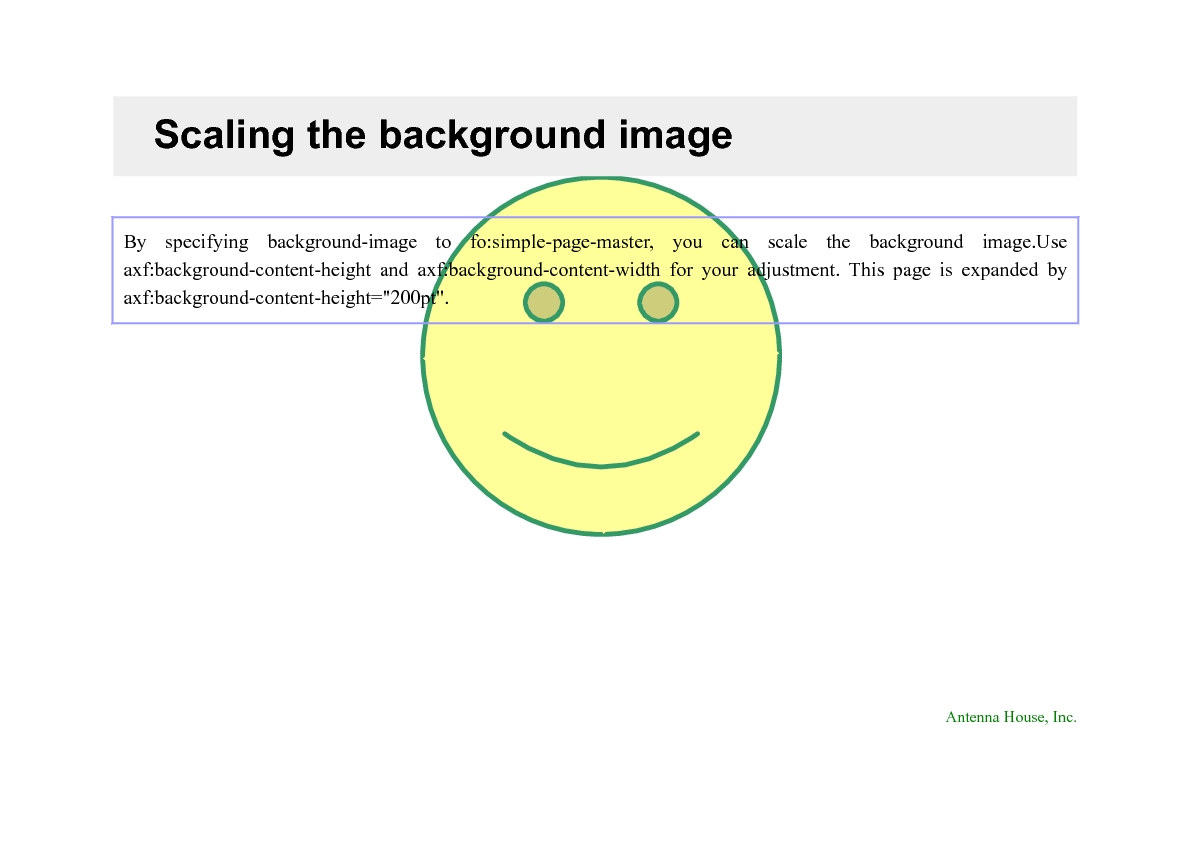Click the word "specifying" in the first line
Screen dimensions: 1191x850
tap(207, 242)
